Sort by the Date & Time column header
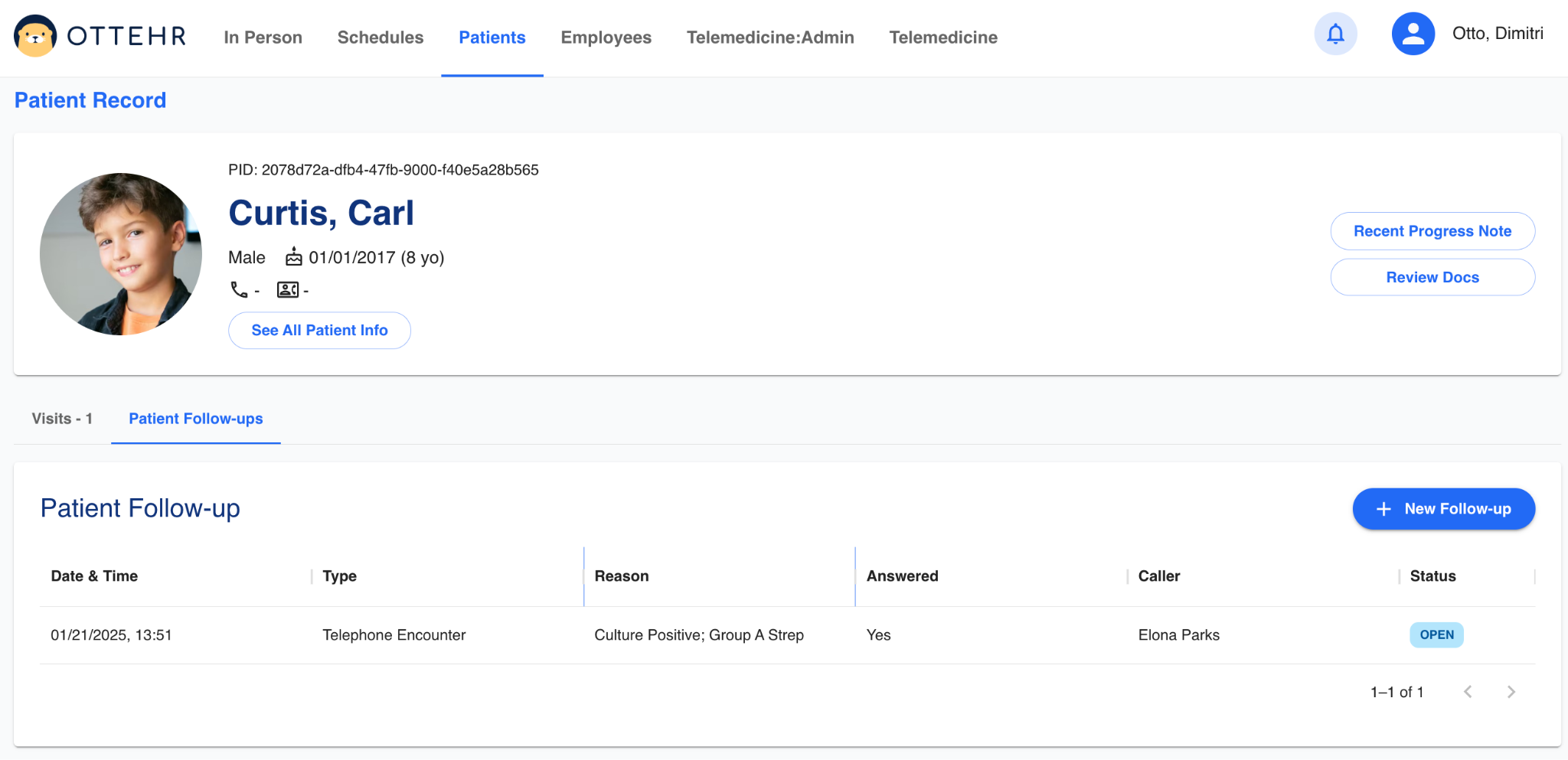 (94, 576)
